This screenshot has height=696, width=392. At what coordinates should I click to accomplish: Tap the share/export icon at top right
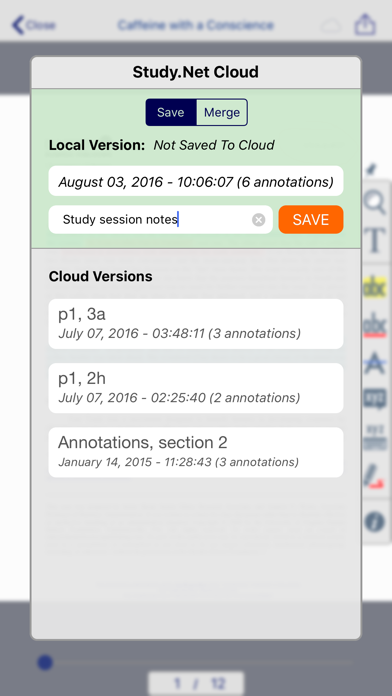click(365, 25)
